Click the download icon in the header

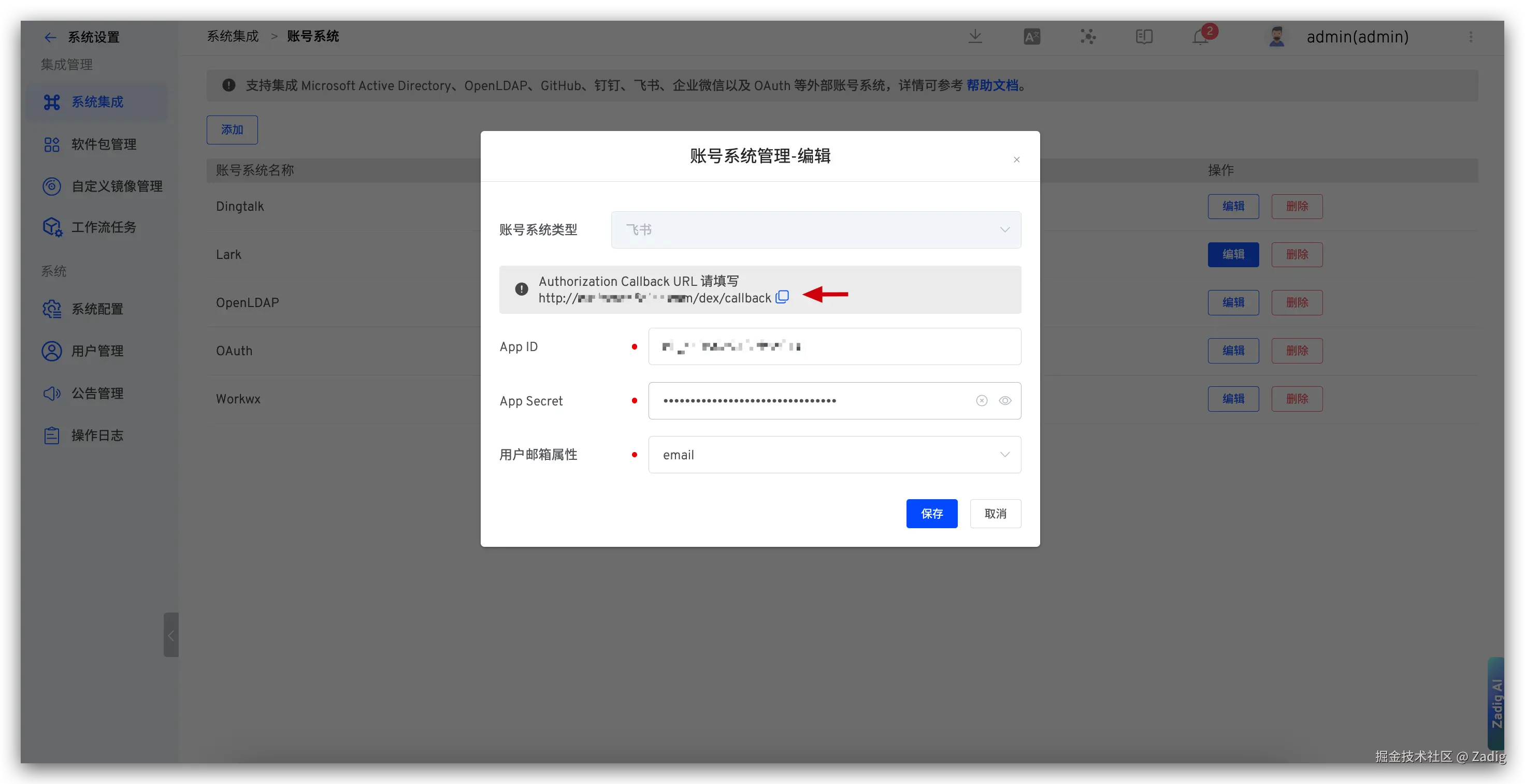click(x=975, y=37)
